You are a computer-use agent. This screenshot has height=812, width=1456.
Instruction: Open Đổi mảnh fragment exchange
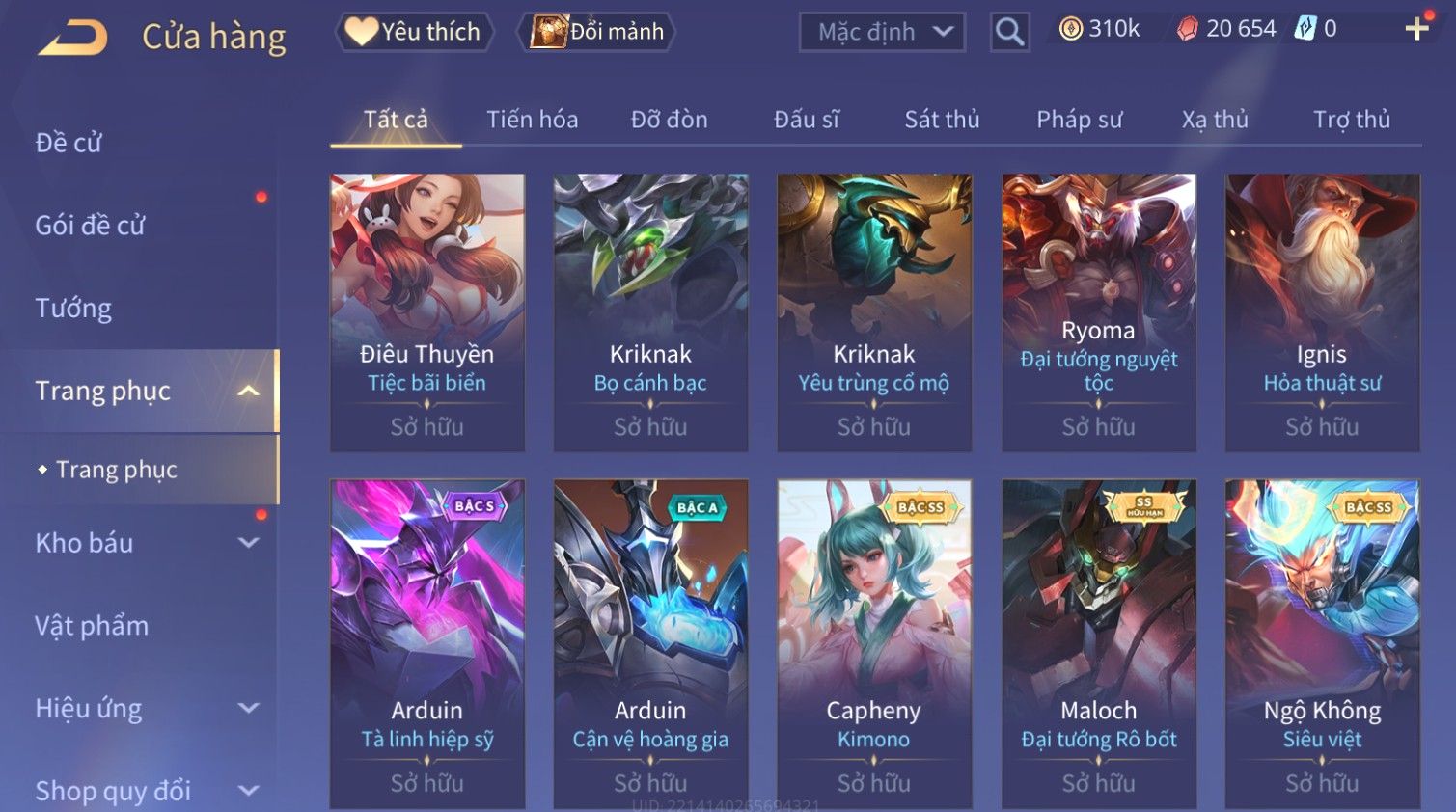pyautogui.click(x=596, y=32)
